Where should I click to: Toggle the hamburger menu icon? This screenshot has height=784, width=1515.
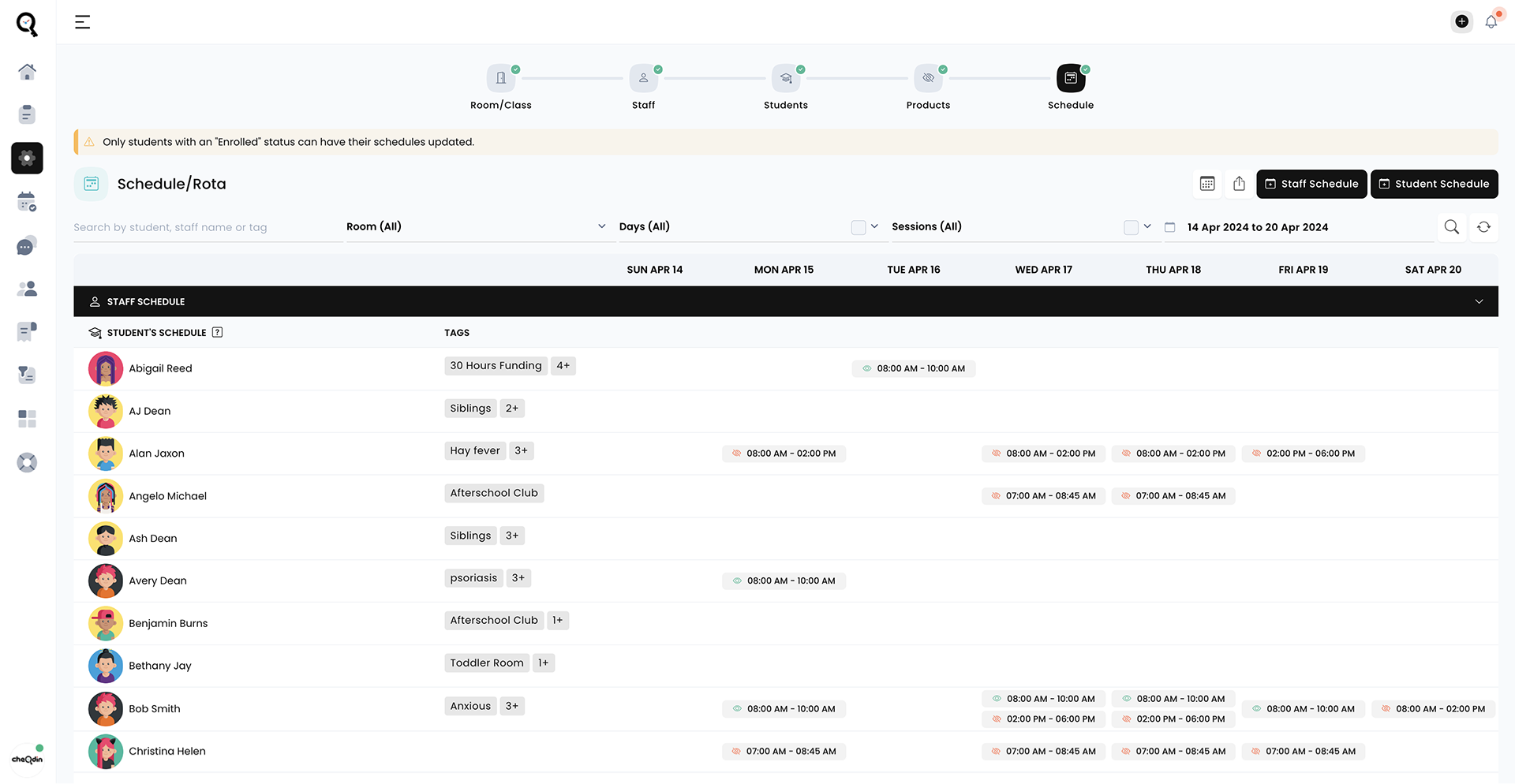tap(82, 22)
